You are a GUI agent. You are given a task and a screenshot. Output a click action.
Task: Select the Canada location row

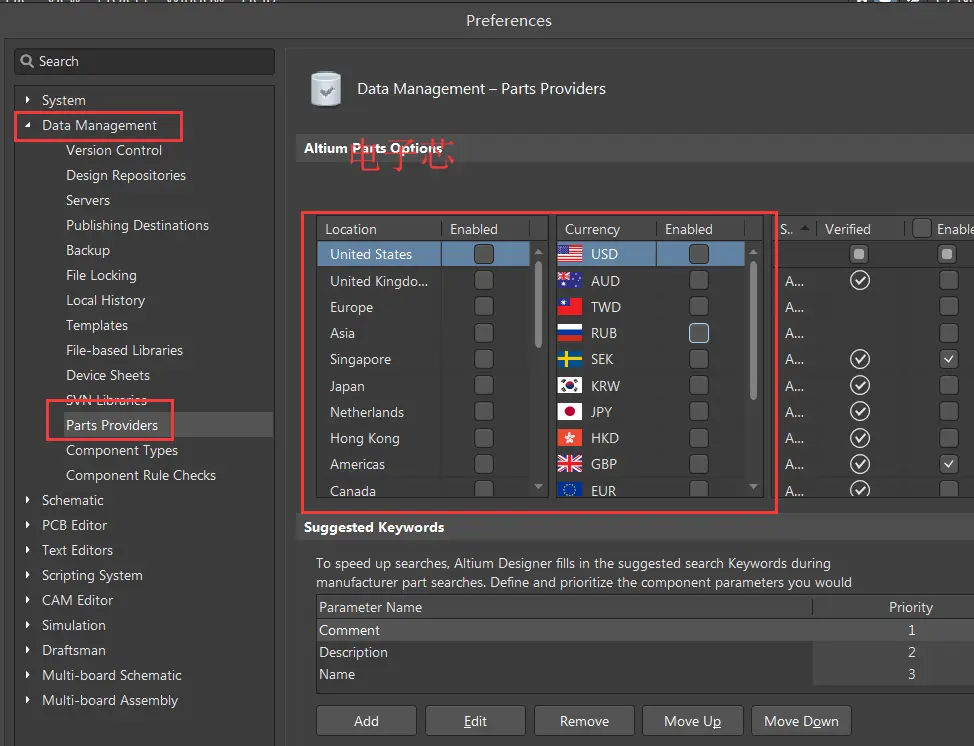[x=423, y=490]
